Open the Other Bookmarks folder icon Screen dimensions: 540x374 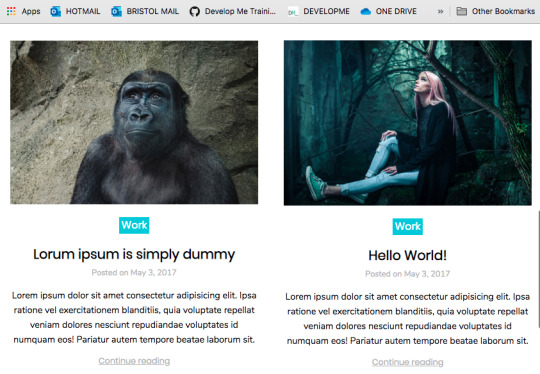tap(461, 11)
